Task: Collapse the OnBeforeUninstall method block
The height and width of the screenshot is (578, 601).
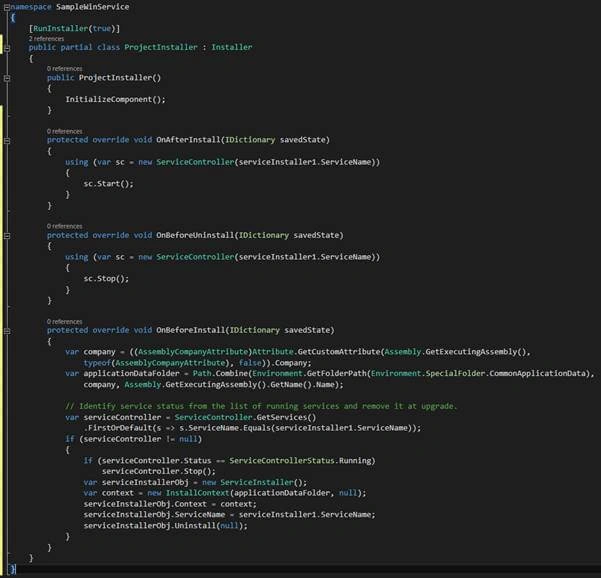Action: 7,236
